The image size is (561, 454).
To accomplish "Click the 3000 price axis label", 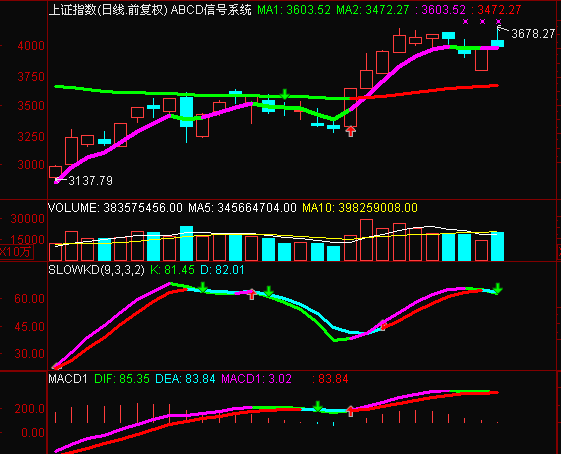I will click(31, 165).
